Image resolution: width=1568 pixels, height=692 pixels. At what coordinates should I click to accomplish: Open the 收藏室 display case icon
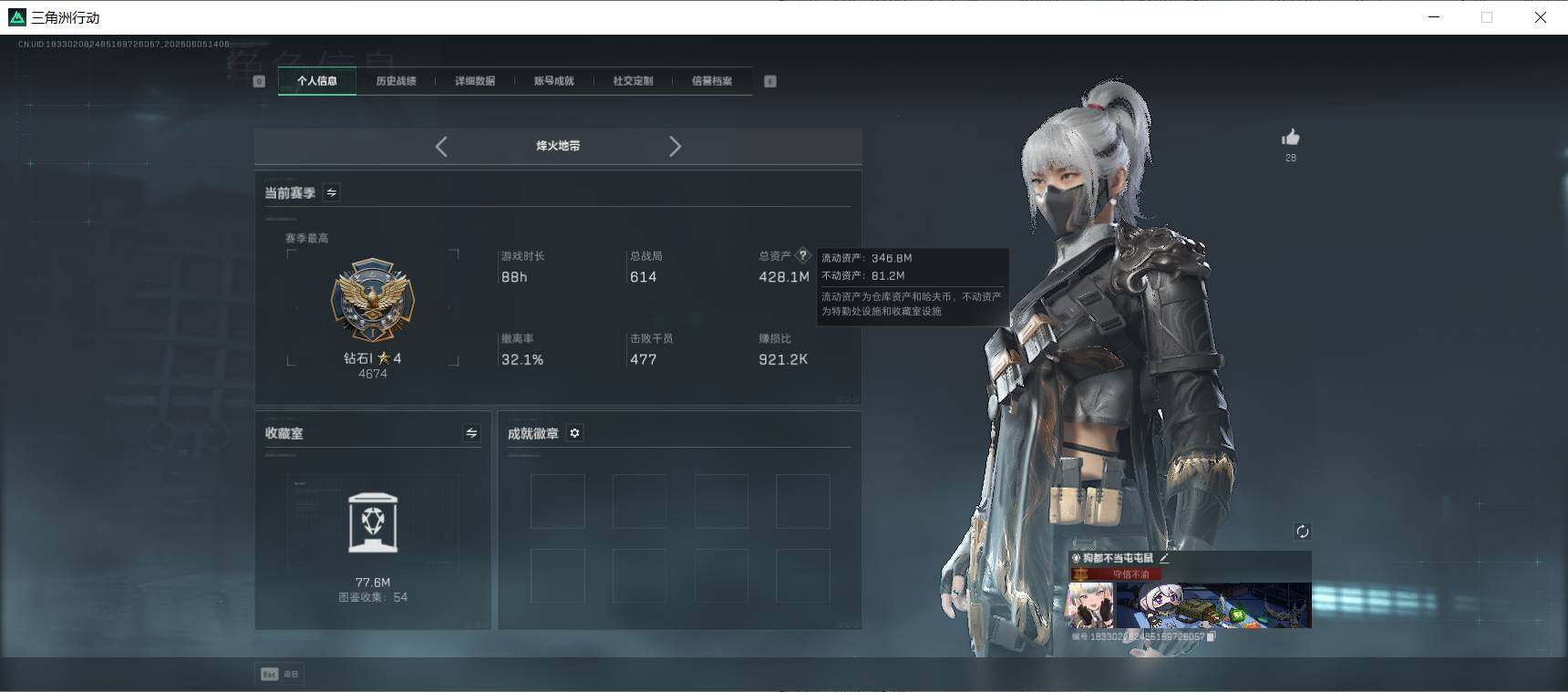point(373,522)
